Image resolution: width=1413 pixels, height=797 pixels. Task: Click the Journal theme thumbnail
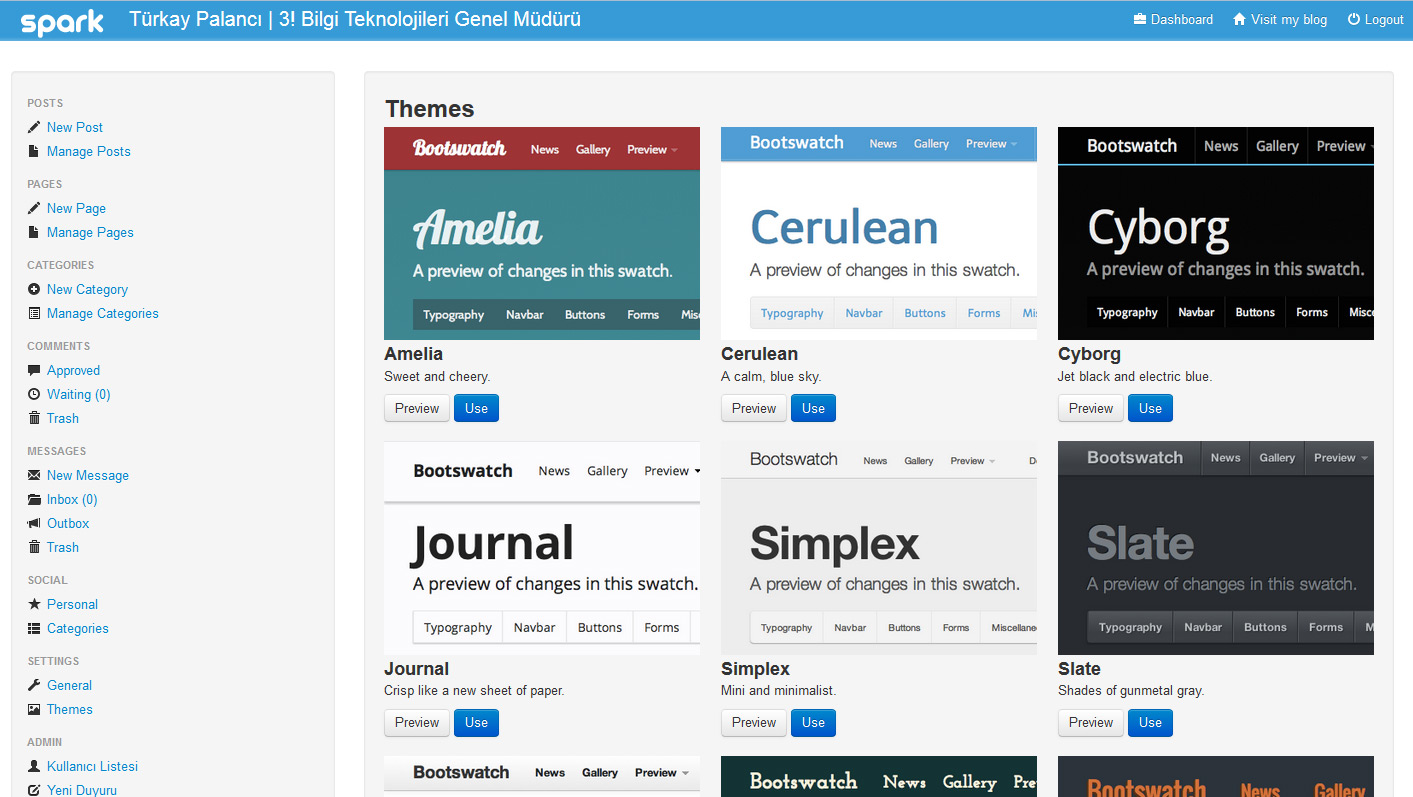[x=542, y=548]
